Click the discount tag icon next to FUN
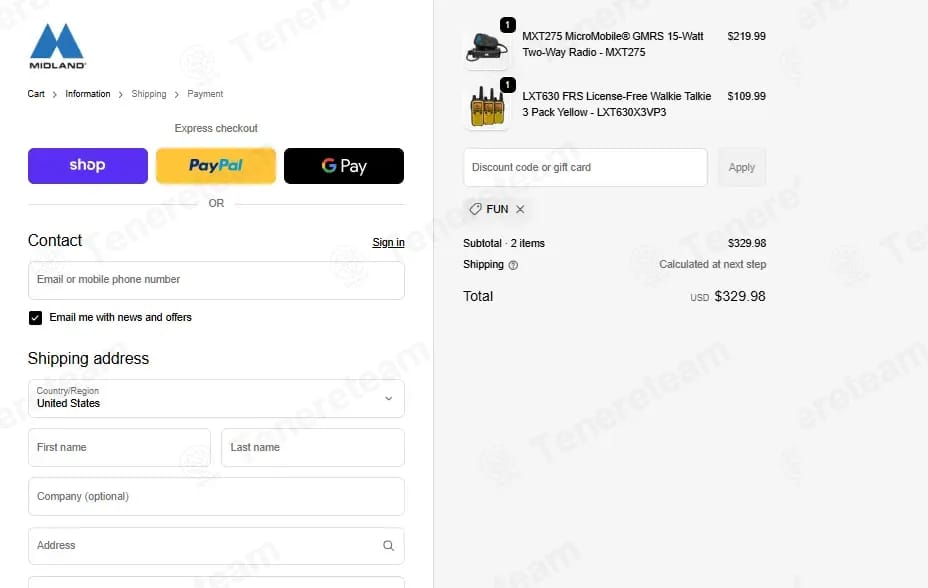928x588 pixels. point(475,209)
